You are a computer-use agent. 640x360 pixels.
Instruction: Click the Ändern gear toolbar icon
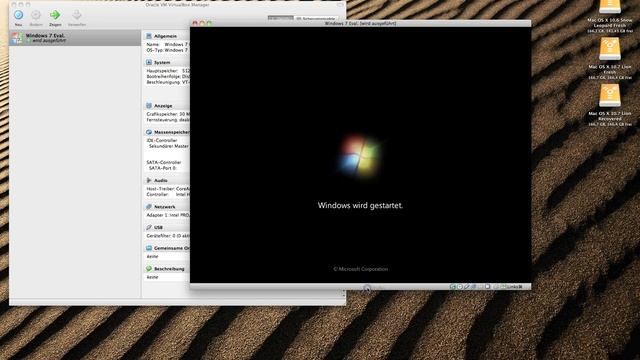coord(36,16)
